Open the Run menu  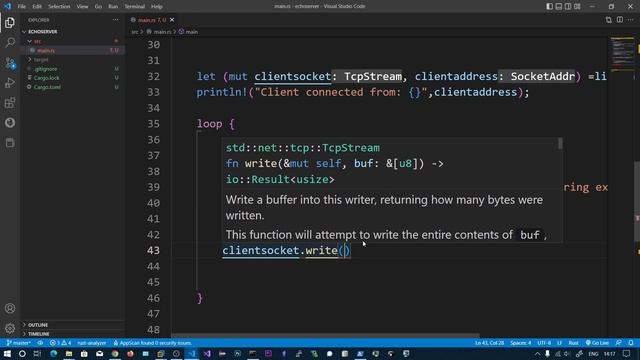click(113, 7)
